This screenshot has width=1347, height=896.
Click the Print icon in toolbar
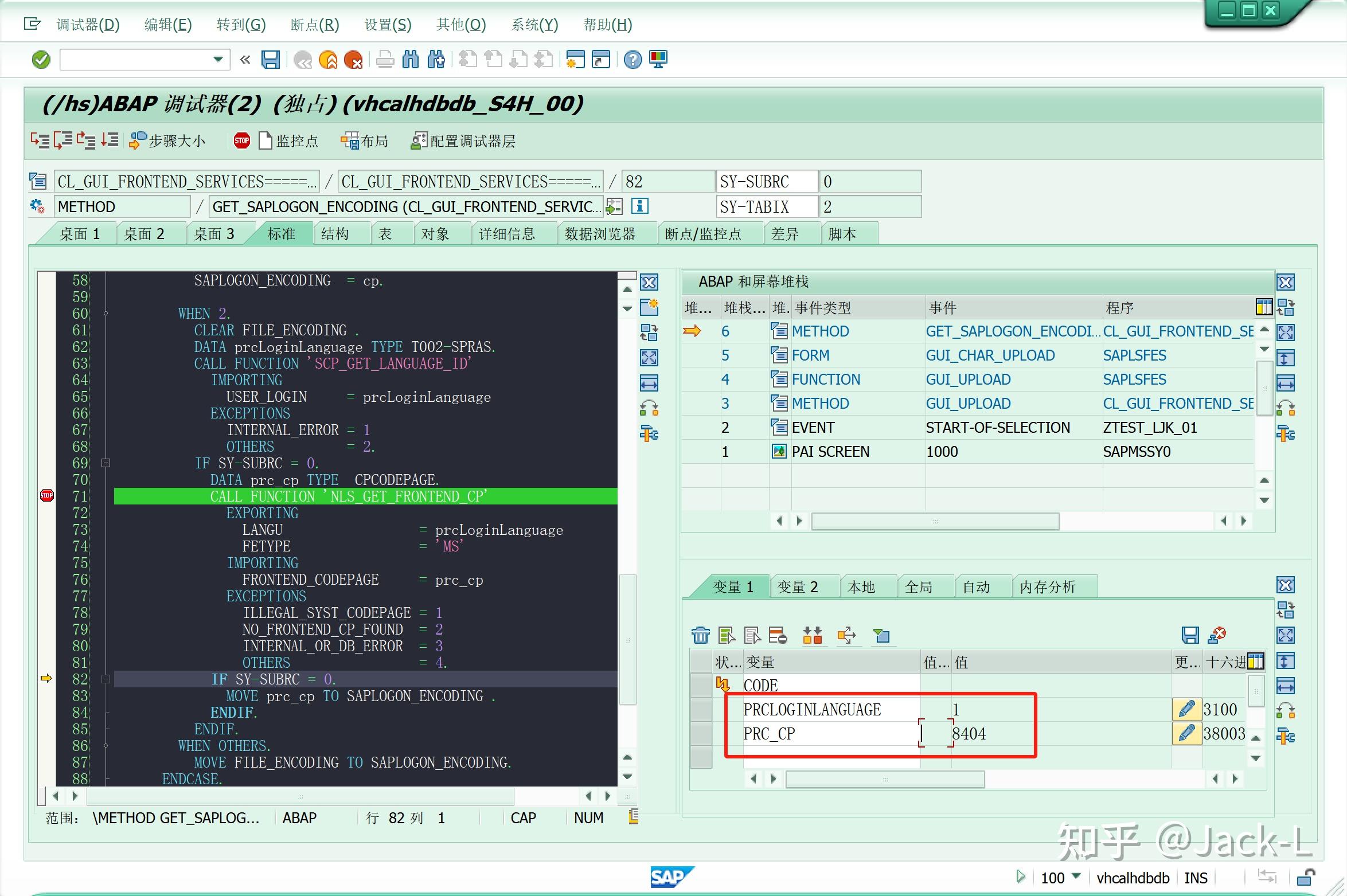[x=385, y=60]
